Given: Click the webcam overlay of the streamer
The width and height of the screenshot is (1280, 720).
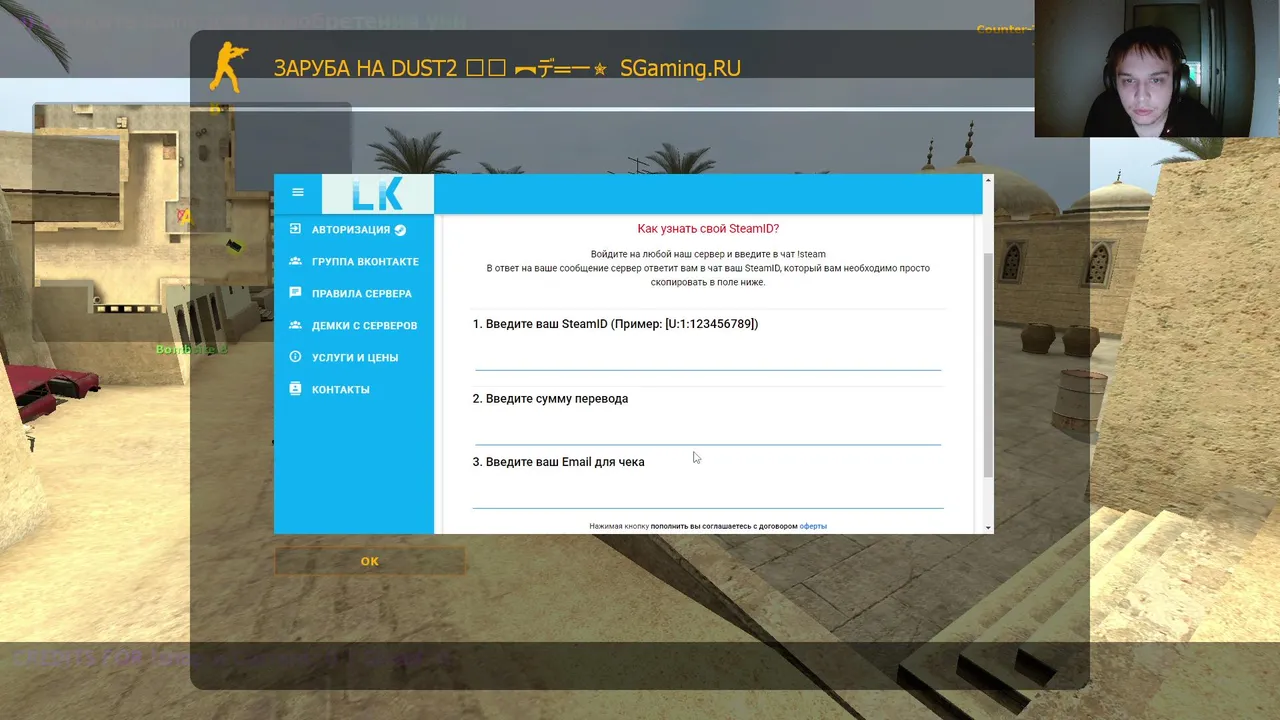Looking at the screenshot, I should tap(1157, 68).
